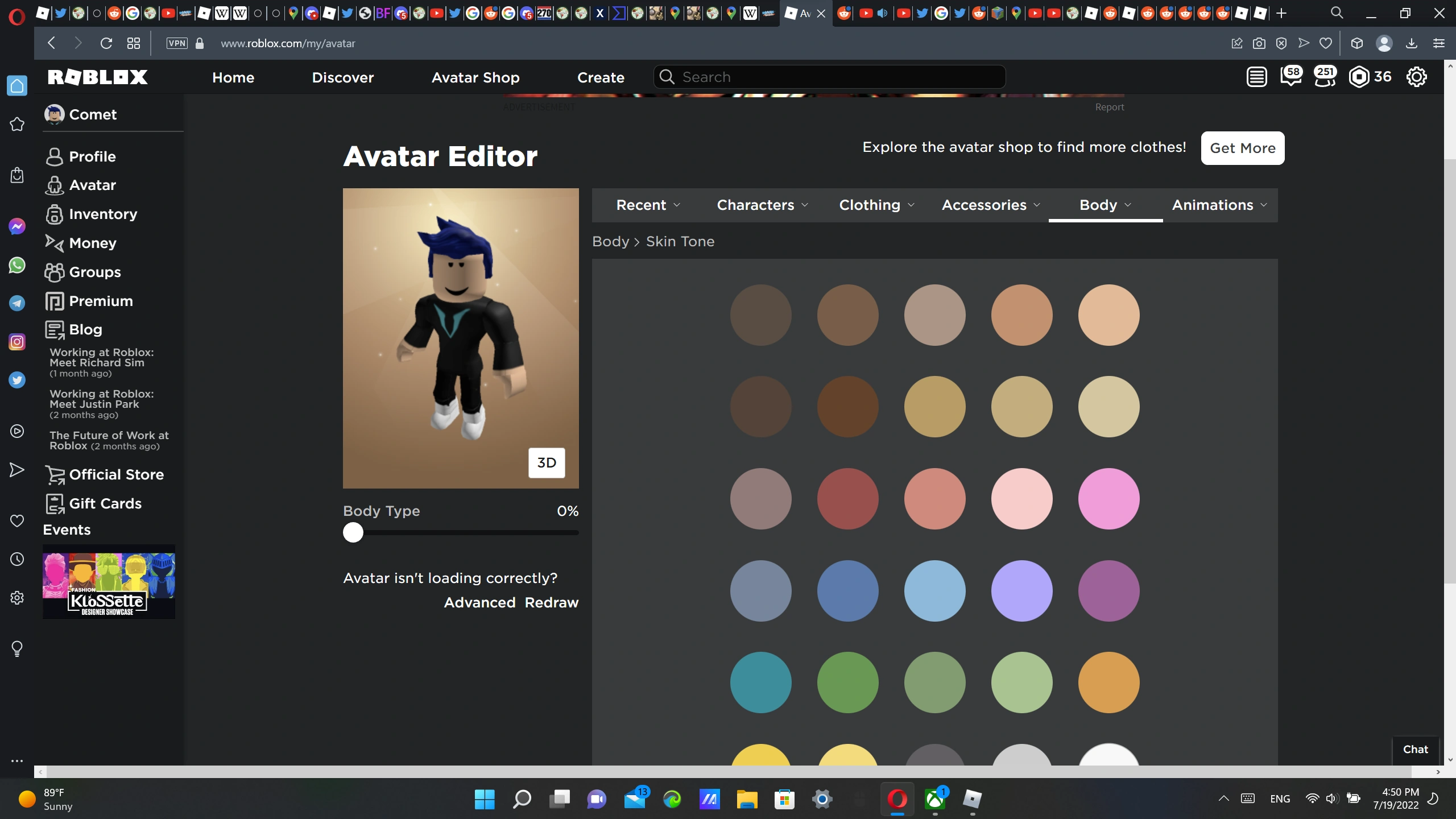Click the Robux balance icon

[1359, 77]
